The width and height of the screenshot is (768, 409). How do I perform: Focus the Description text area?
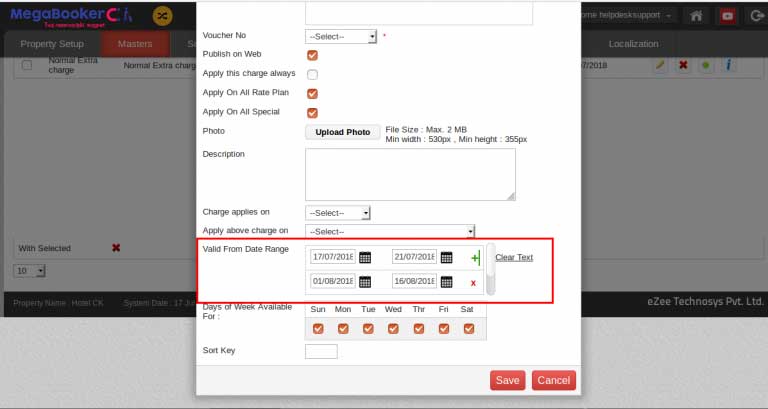[410, 174]
